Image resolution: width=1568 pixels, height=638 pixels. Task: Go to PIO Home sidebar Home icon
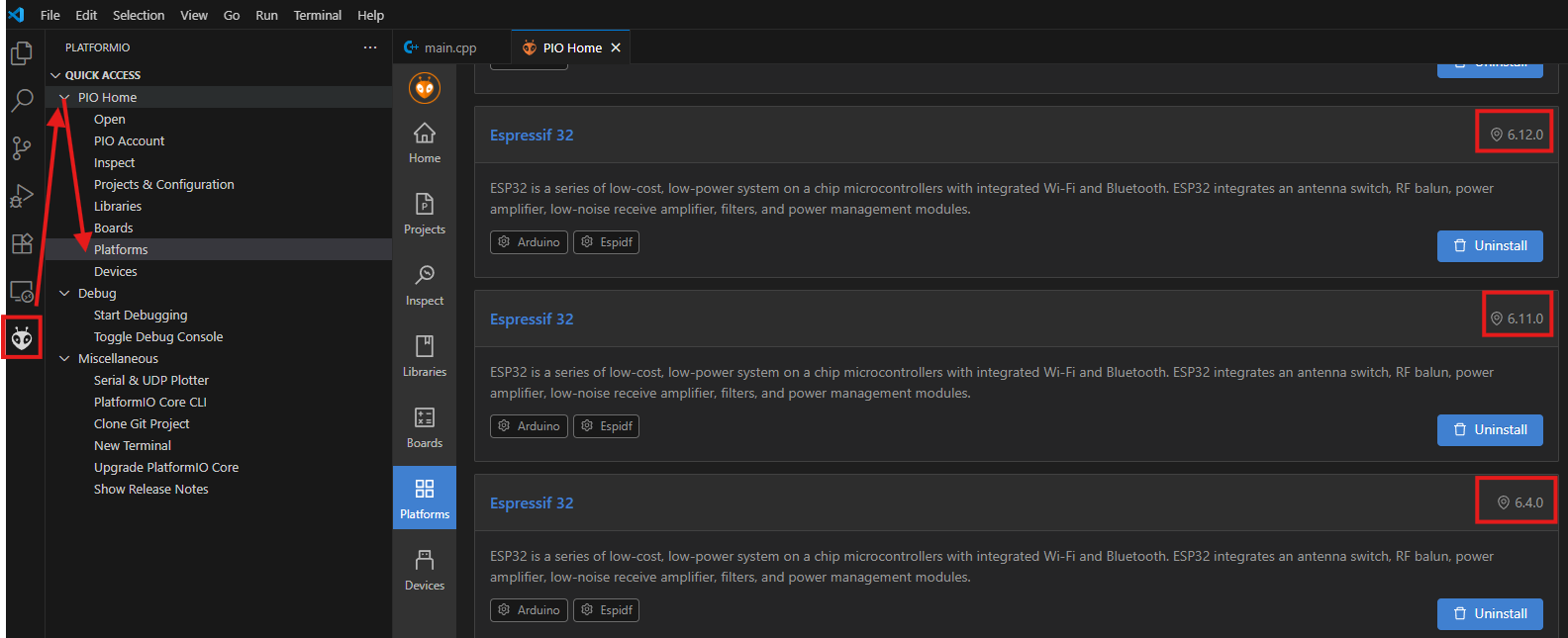point(425,142)
